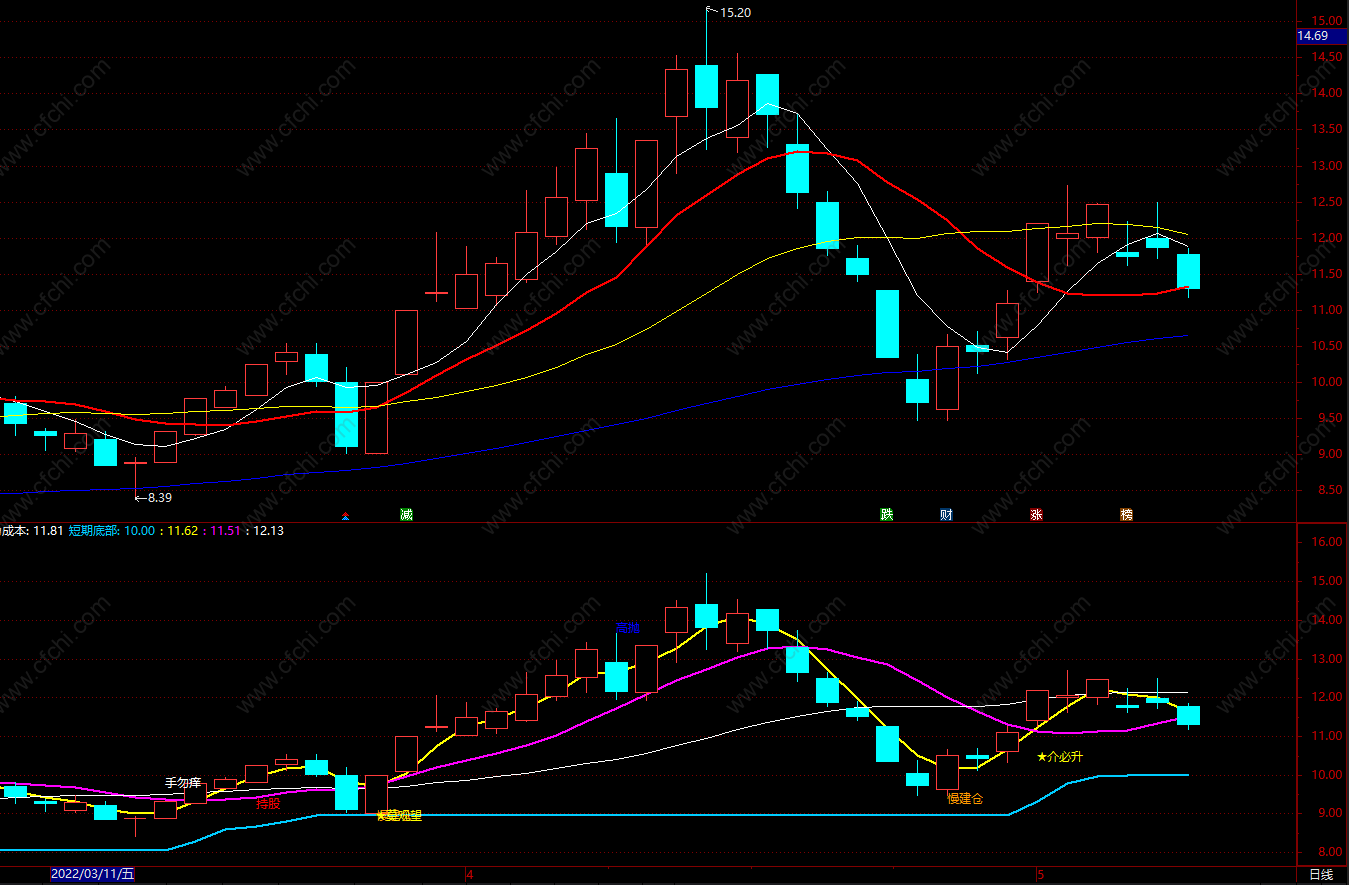Click the 14.69 current price tag
The width and height of the screenshot is (1349, 885).
(1320, 36)
